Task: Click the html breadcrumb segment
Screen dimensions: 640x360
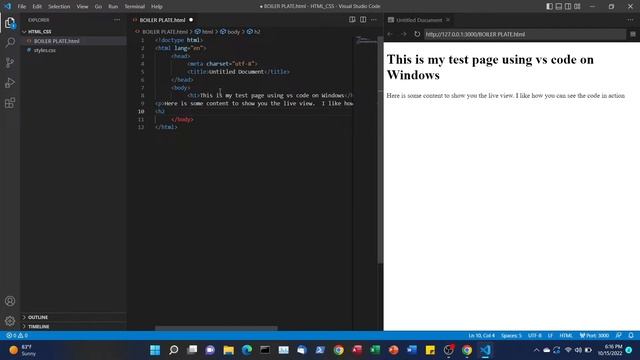Action: coord(204,31)
